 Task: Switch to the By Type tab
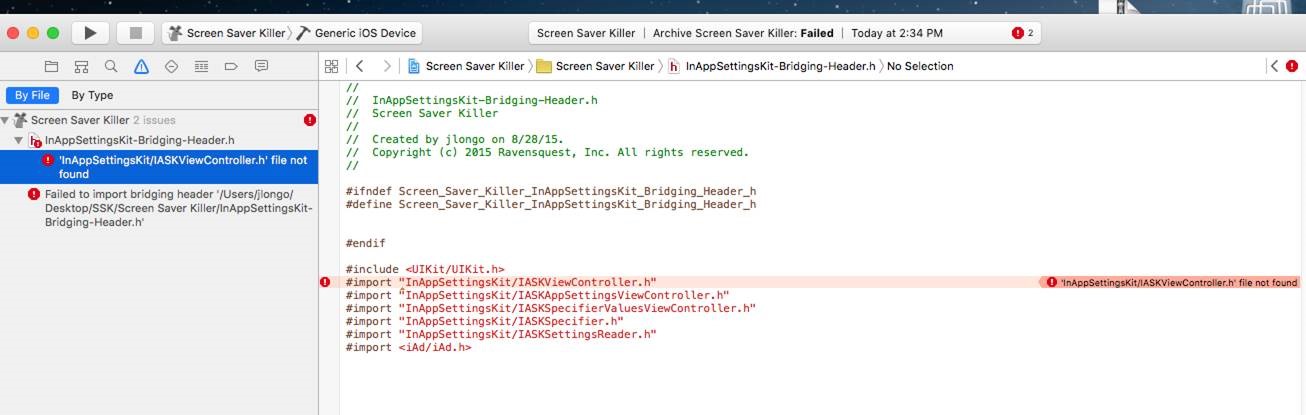[x=92, y=95]
